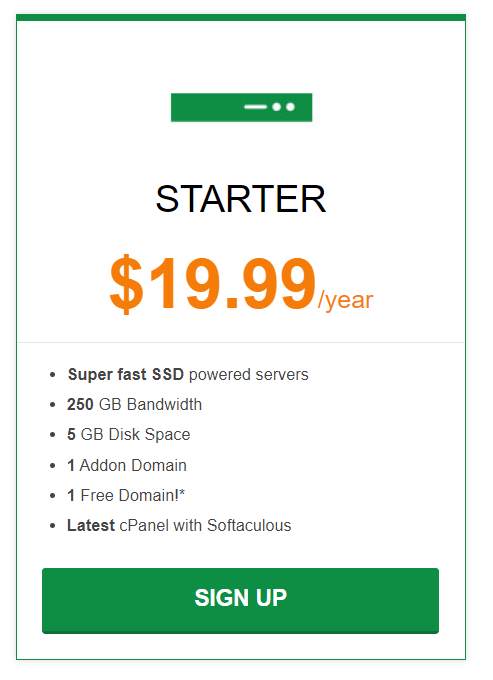Viewport: 493px width, 680px height.
Task: Click Super fast SSD powered servers feature
Action: (188, 375)
